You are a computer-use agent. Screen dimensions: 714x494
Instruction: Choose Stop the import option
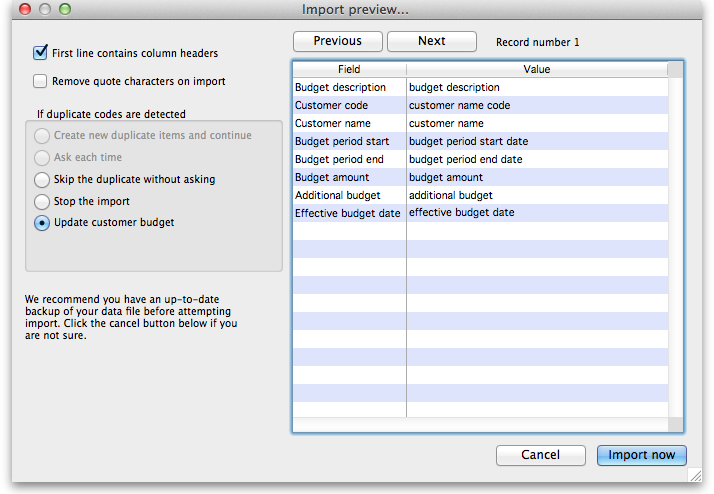coord(42,201)
